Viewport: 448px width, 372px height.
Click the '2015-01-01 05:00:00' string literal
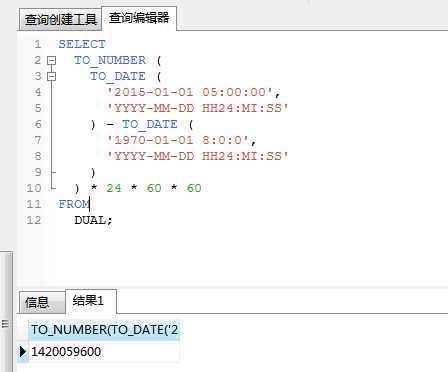coord(190,92)
